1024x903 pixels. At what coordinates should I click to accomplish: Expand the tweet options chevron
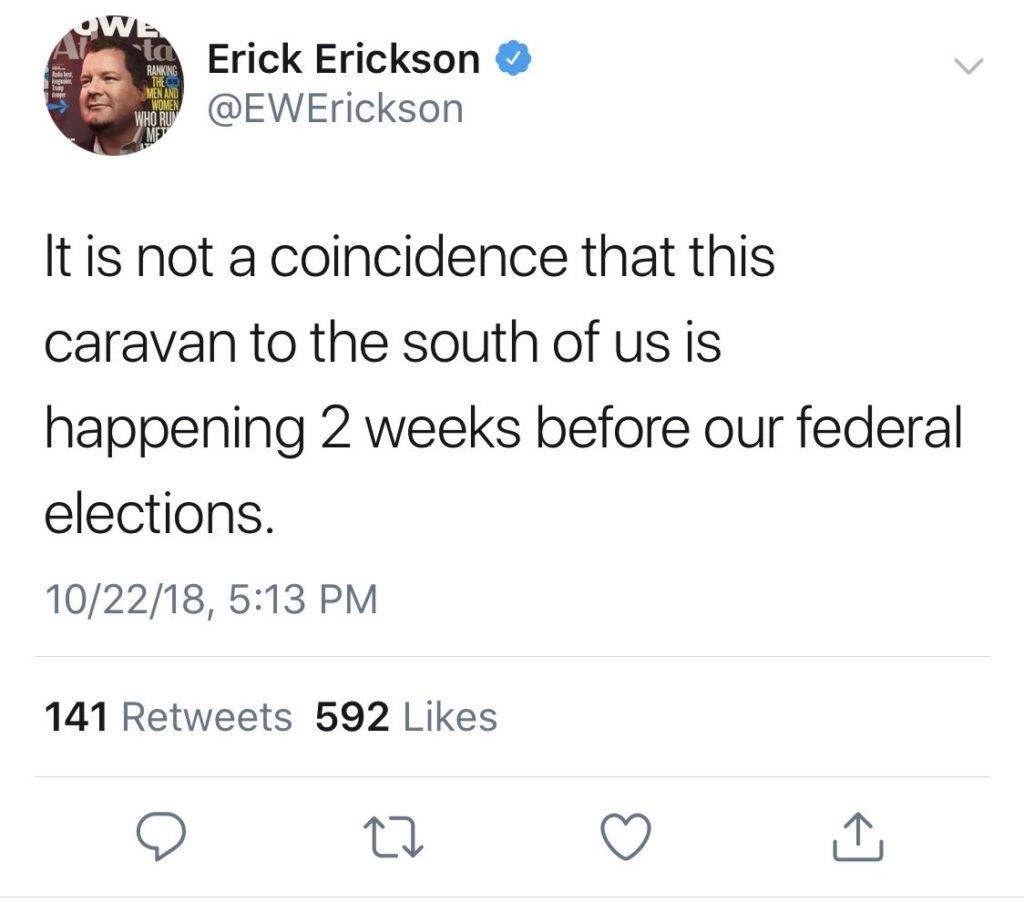click(x=968, y=66)
